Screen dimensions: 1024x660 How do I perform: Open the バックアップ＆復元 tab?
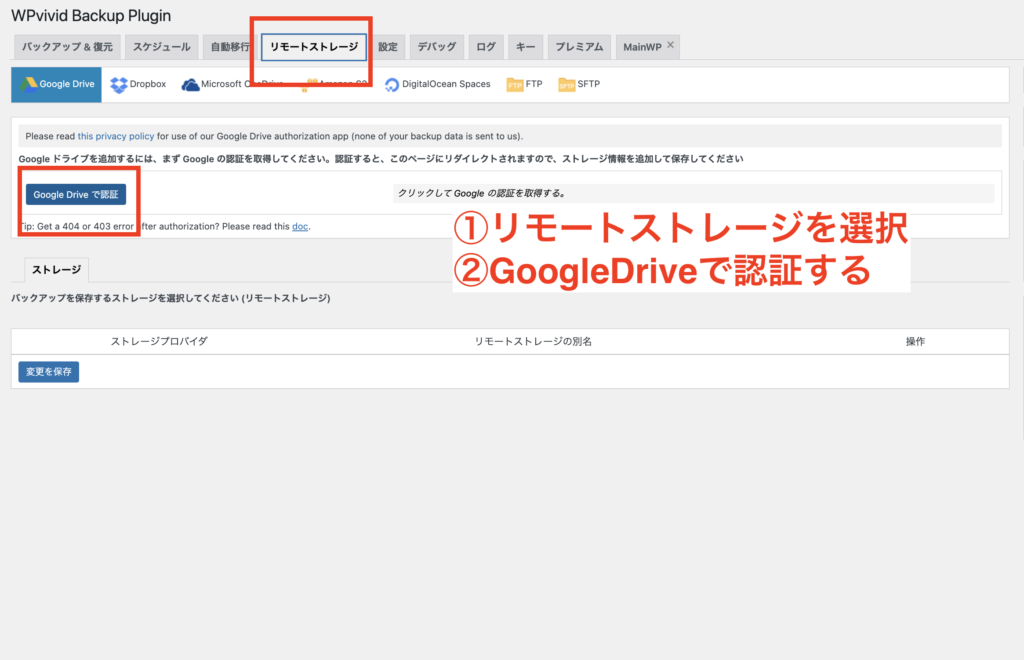point(67,47)
